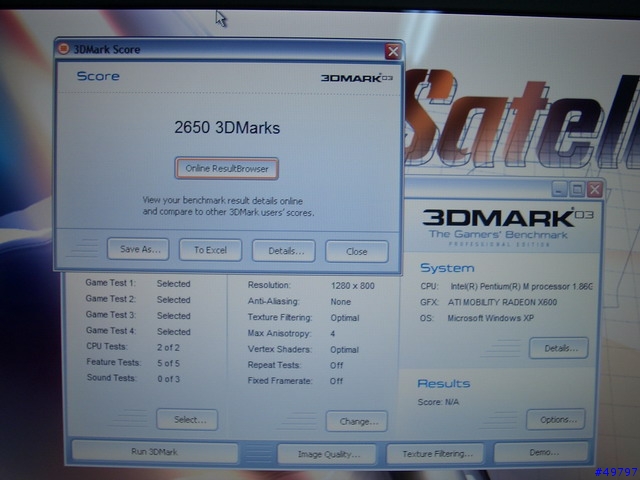Click Save As... in score dialog
This screenshot has height=480, width=640.
pos(138,249)
